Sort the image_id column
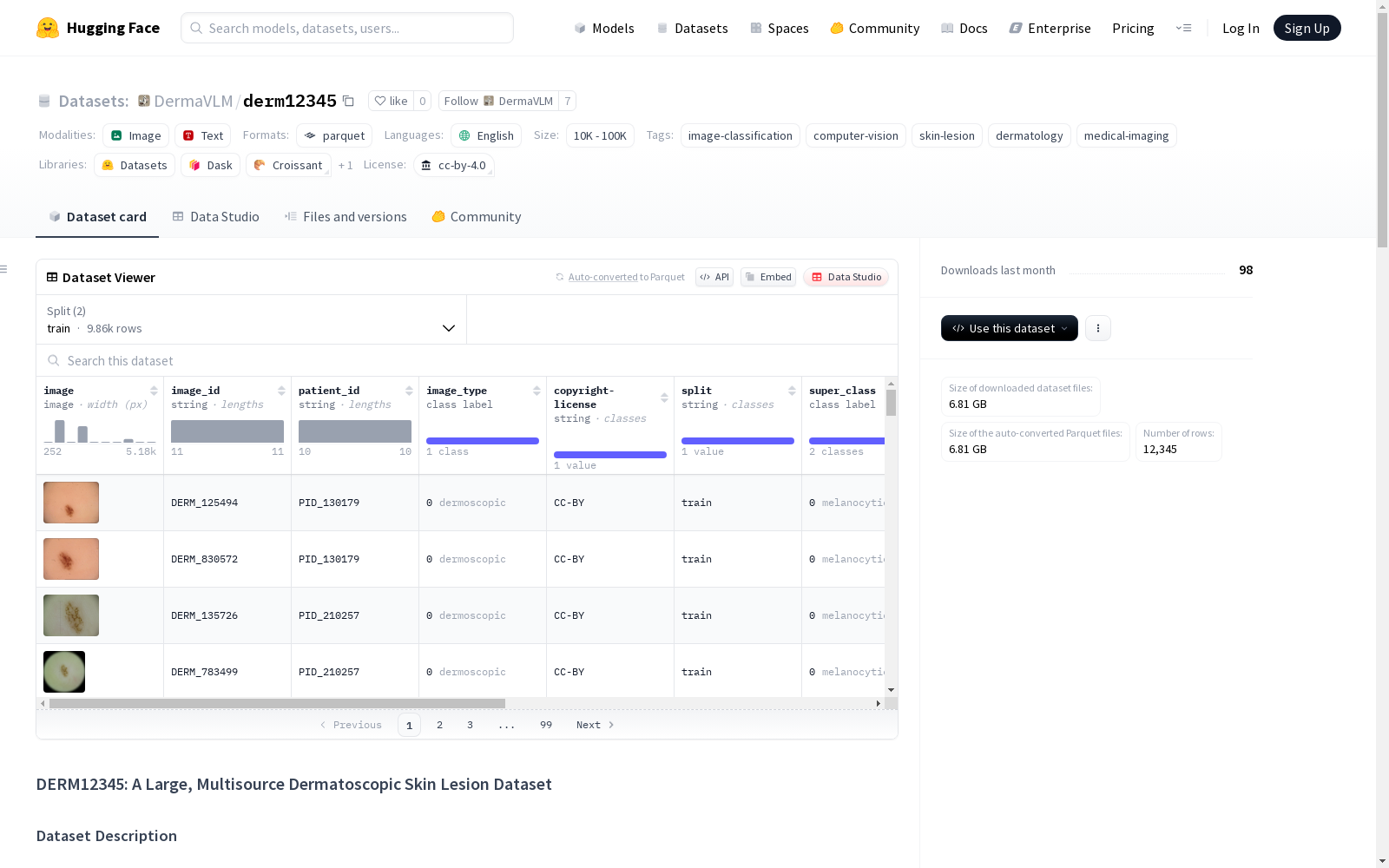Viewport: 1389px width, 868px height. [281, 391]
